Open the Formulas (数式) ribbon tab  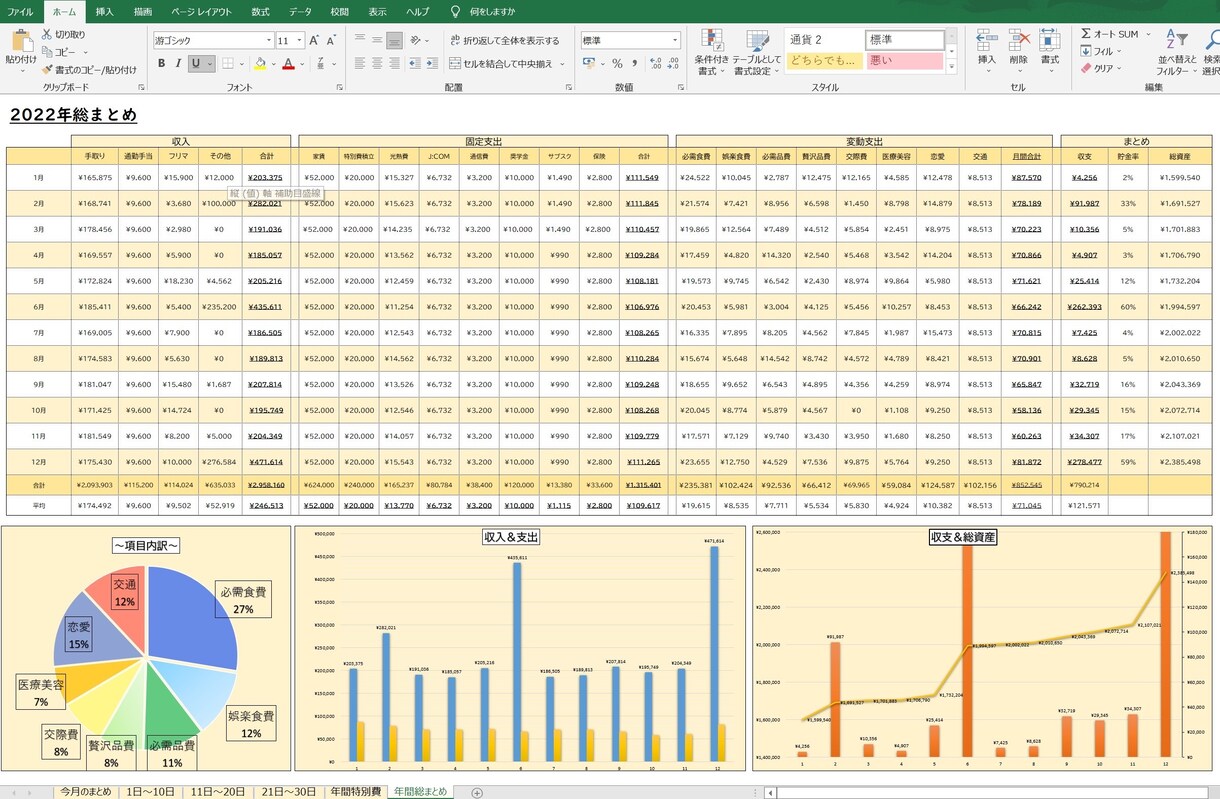(260, 12)
